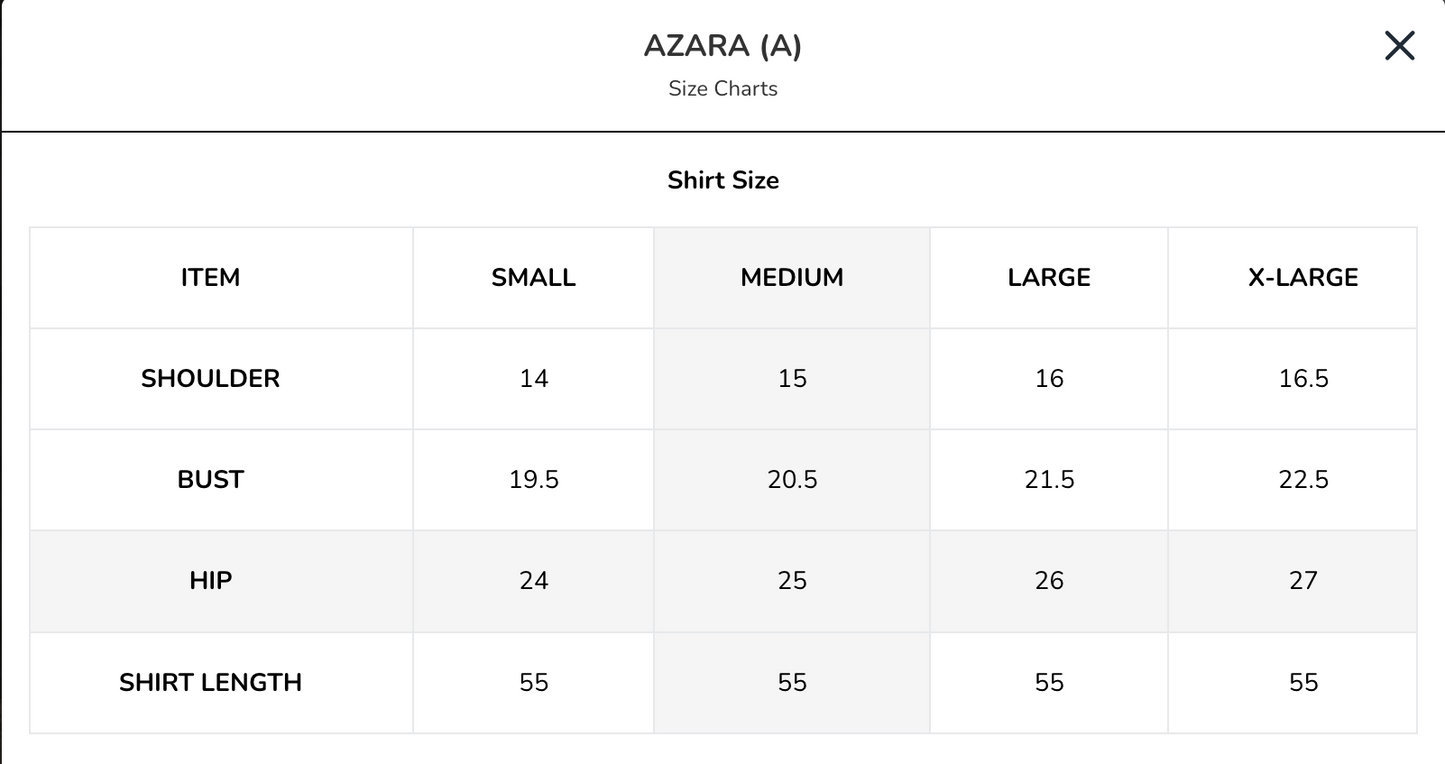Screen dimensions: 1445x764
Task: Click the ITEM header cell
Action: [x=210, y=277]
